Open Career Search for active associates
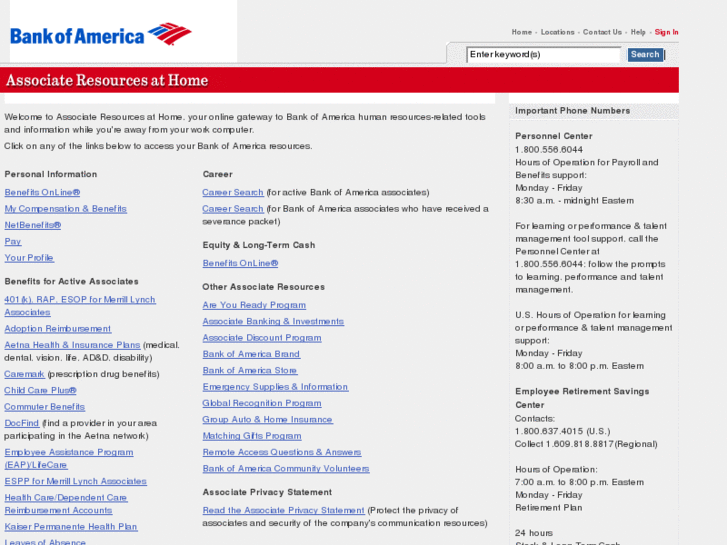This screenshot has width=727, height=545. click(x=233, y=192)
